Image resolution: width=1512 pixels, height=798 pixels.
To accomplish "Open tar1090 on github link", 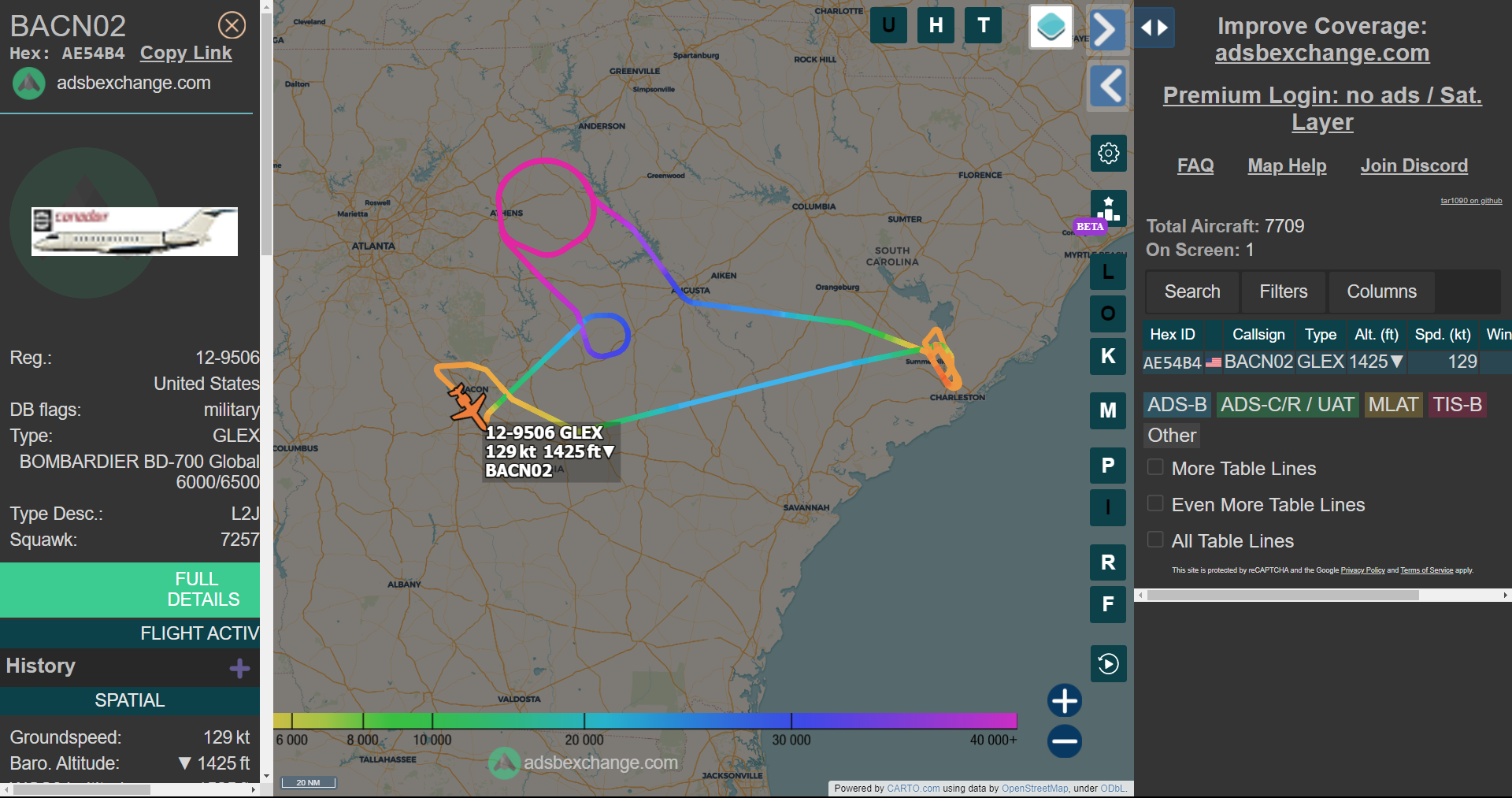I will click(1471, 201).
